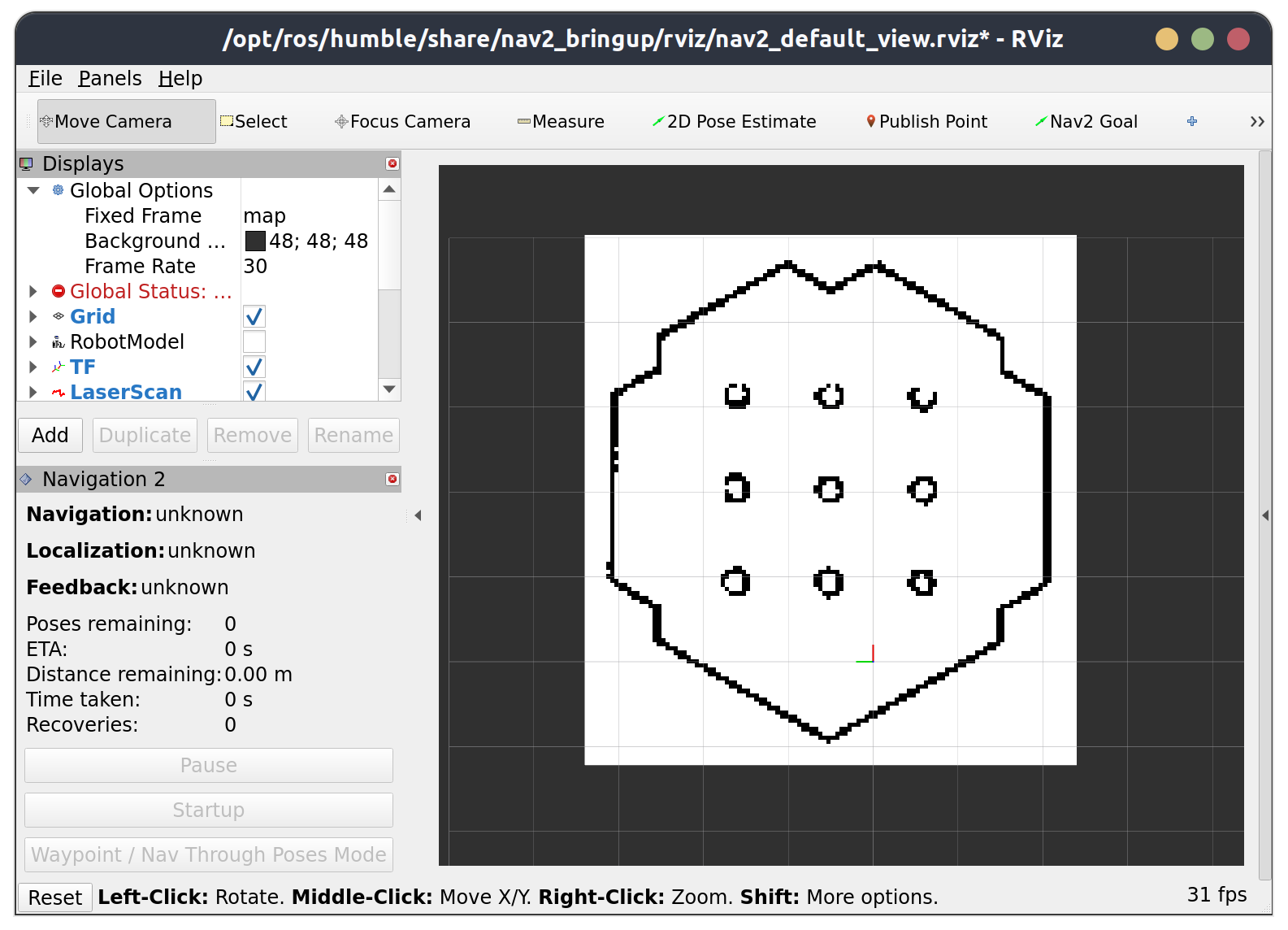Viewport: 1288px width, 930px height.
Task: Pick the Nav2 Goal tool
Action: 1086,122
